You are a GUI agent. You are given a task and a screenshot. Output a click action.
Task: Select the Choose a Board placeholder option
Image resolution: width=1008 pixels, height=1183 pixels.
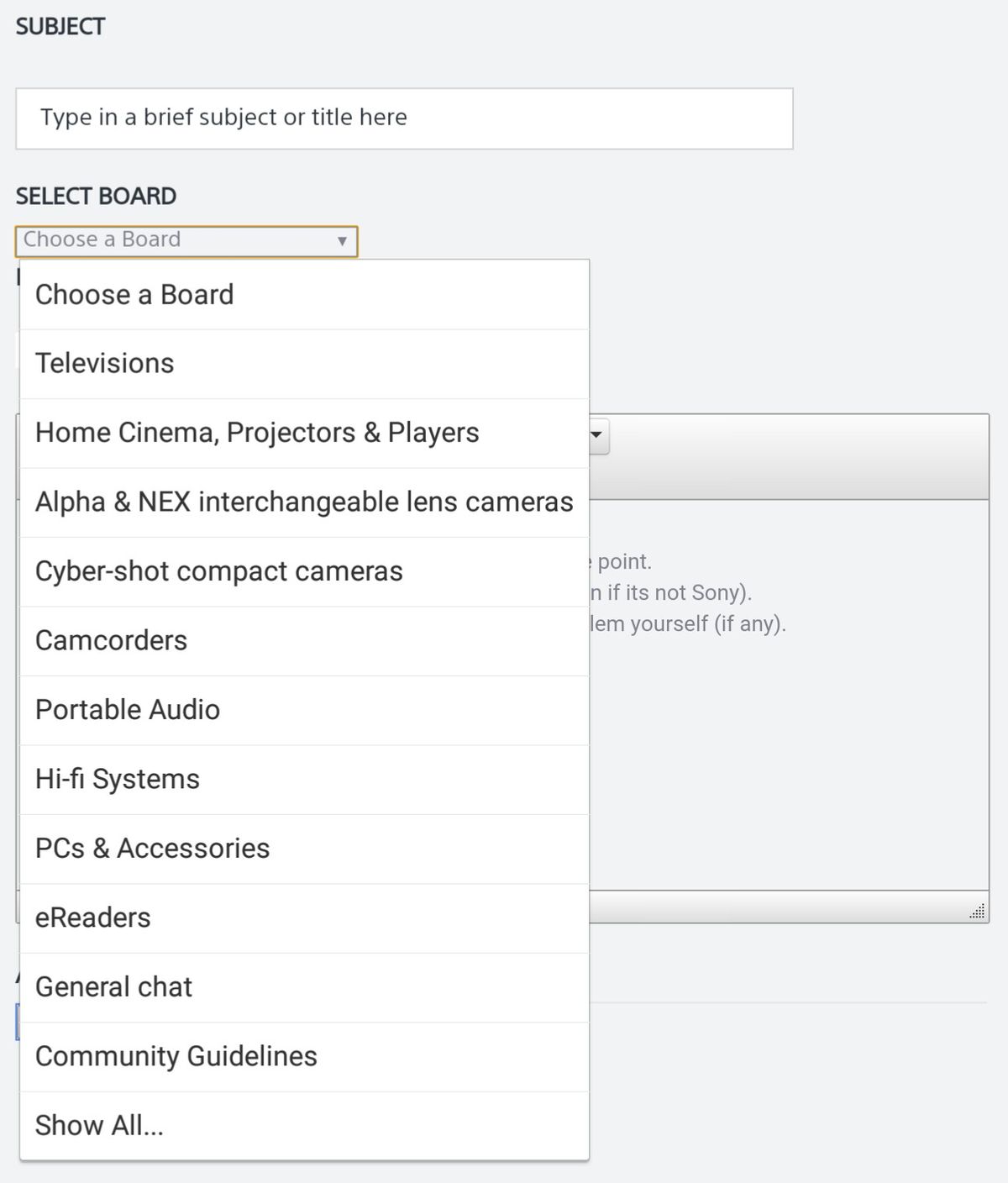[x=304, y=295]
